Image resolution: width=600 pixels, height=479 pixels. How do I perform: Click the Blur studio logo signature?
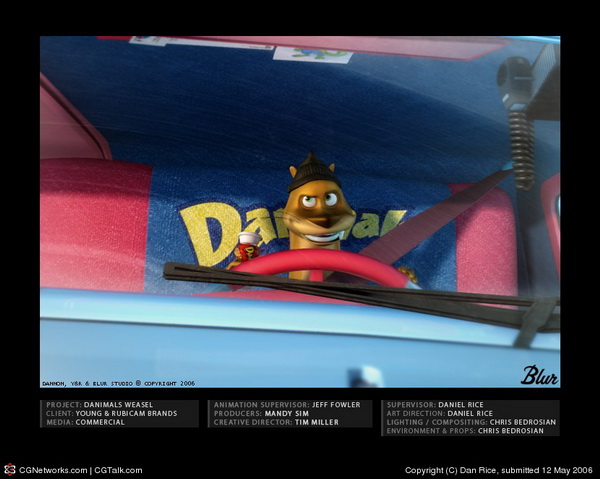(540, 375)
